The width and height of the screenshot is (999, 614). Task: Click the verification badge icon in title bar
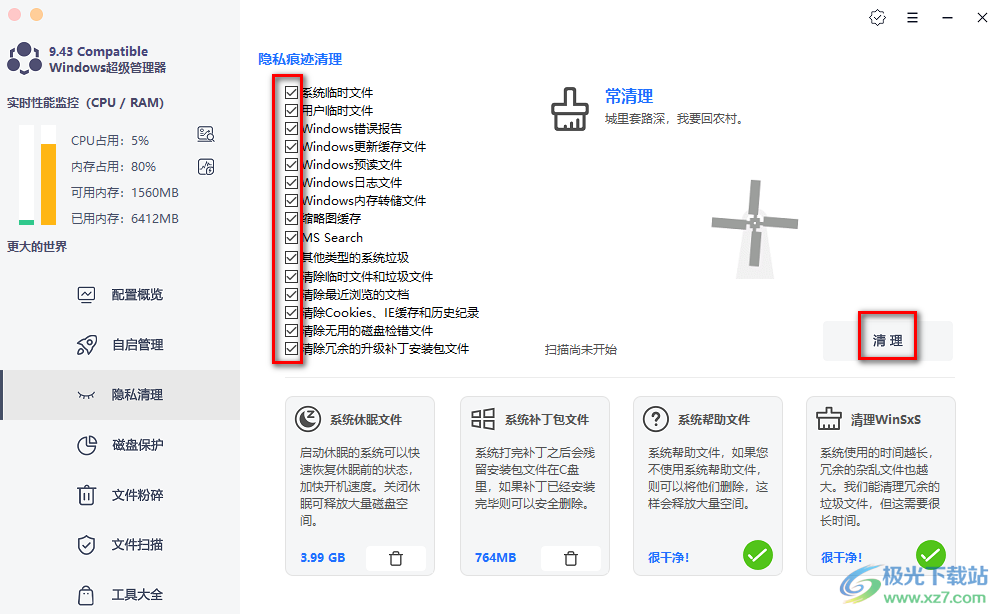tap(877, 18)
